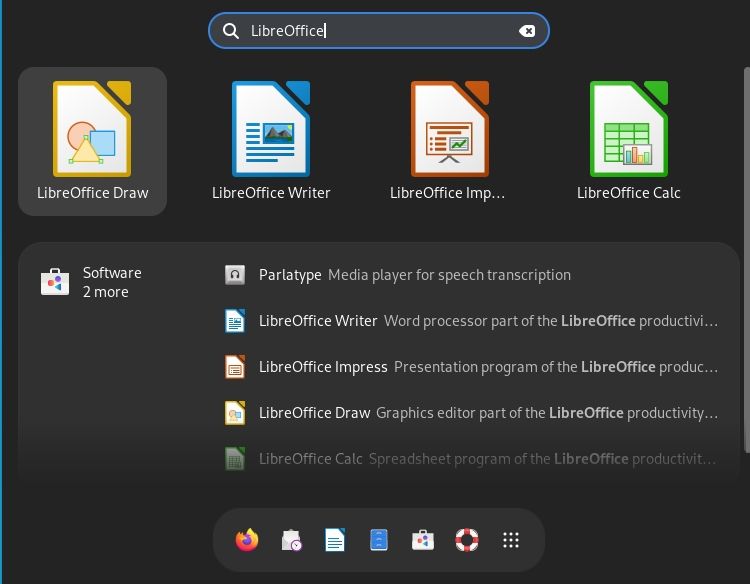Select the Parlatype software result

coord(471,275)
